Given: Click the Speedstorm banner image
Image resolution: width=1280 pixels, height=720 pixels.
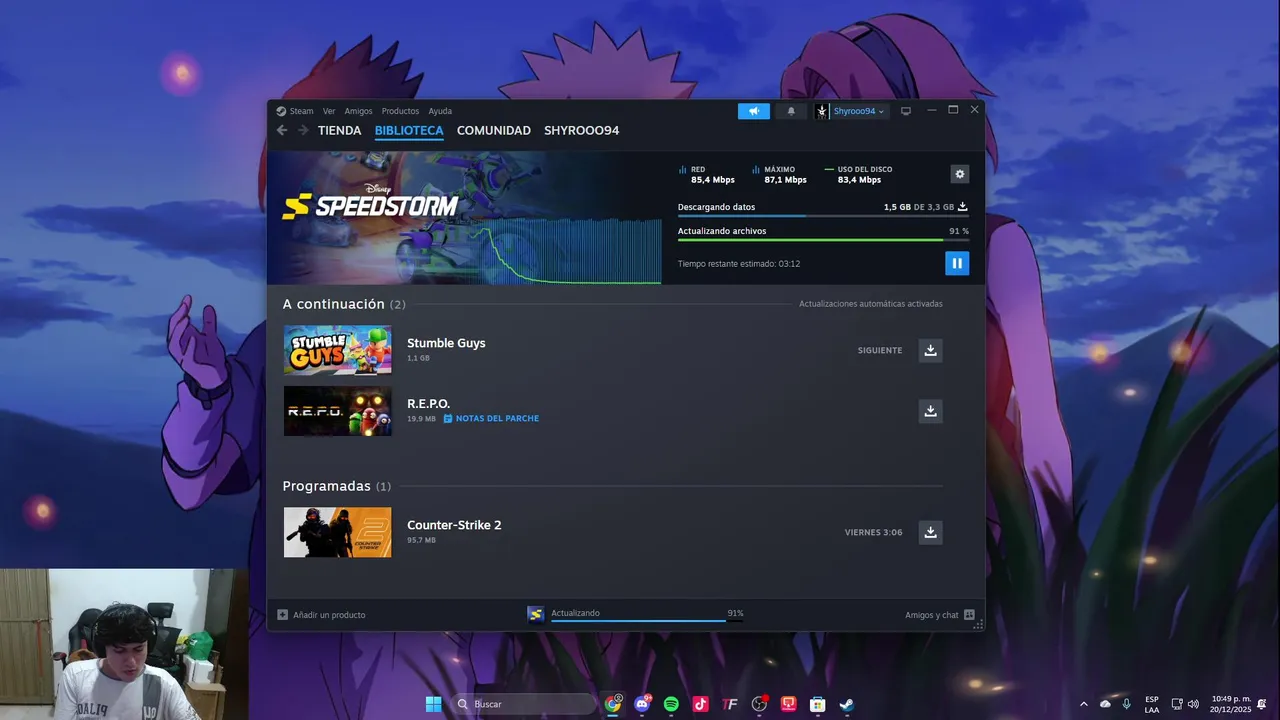Looking at the screenshot, I should click(x=464, y=217).
